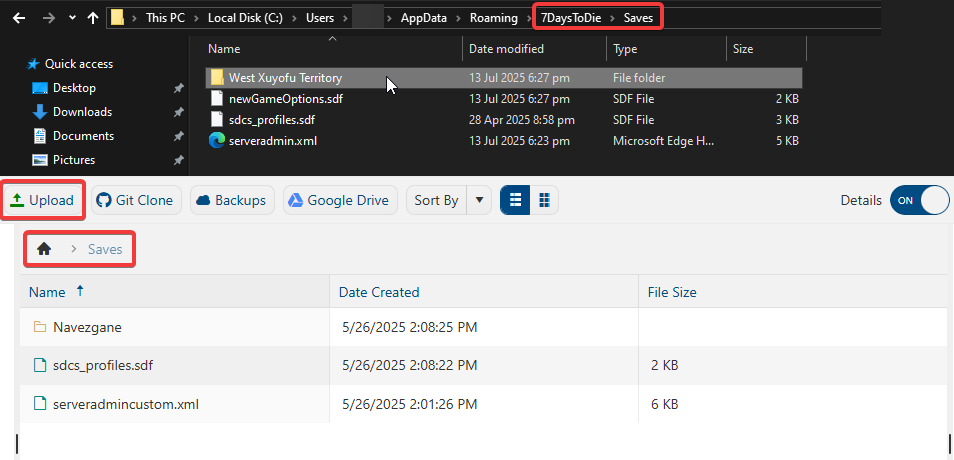The height and width of the screenshot is (460, 954).
Task: Open Desktop in the navigation pane
Action: point(74,88)
